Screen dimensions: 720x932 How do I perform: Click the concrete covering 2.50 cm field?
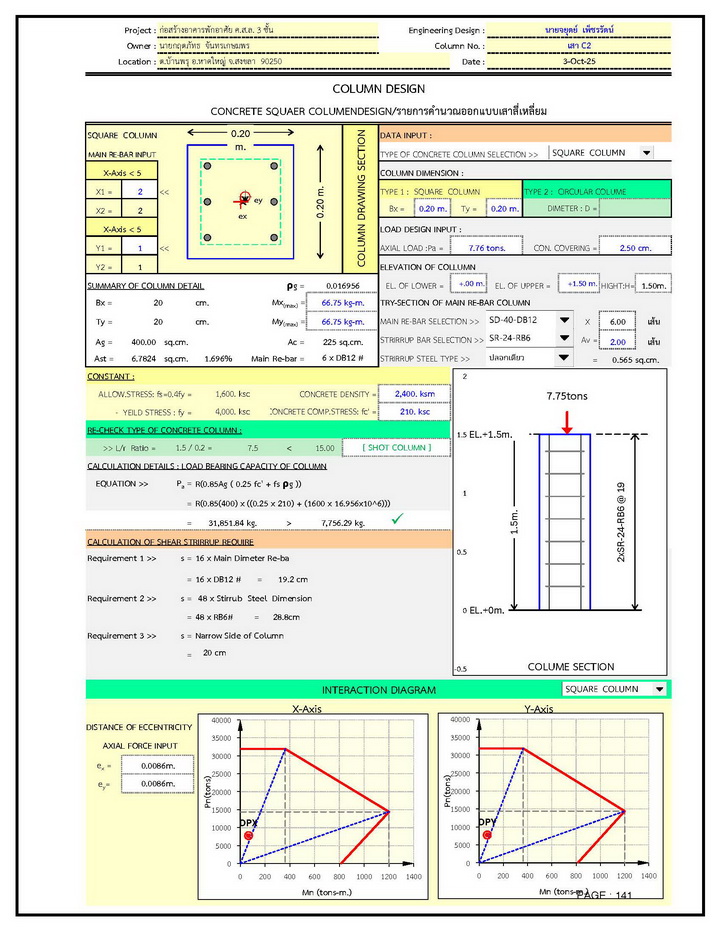click(x=636, y=247)
